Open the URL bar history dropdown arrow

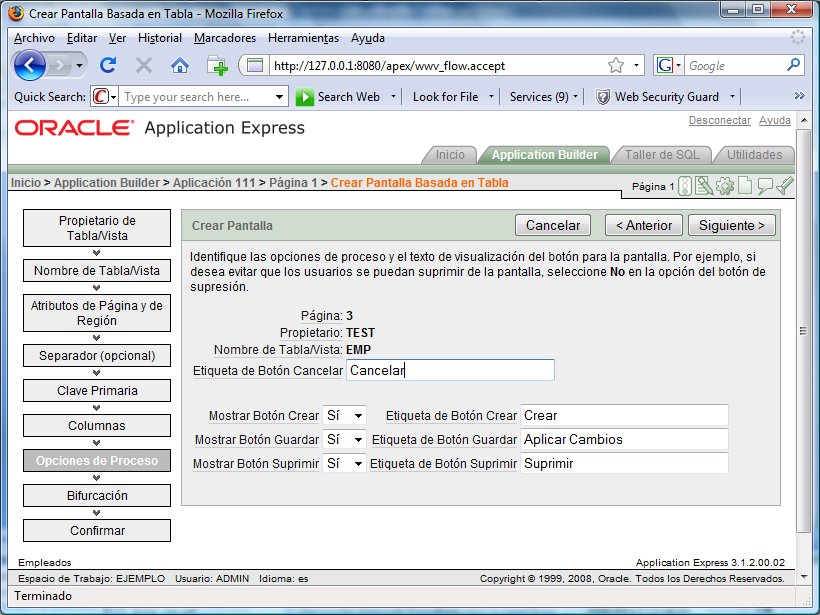pyautogui.click(x=636, y=65)
